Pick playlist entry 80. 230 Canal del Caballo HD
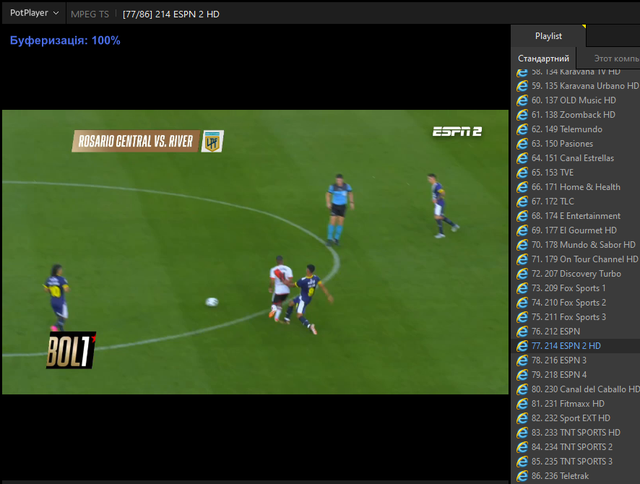This screenshot has height=484, width=640. [576, 389]
